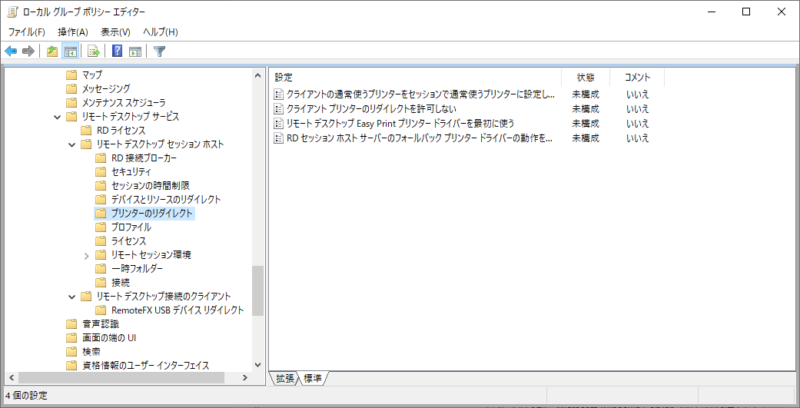Switch to the 標準 tab
Viewport: 800px width, 408px height.
(x=313, y=378)
